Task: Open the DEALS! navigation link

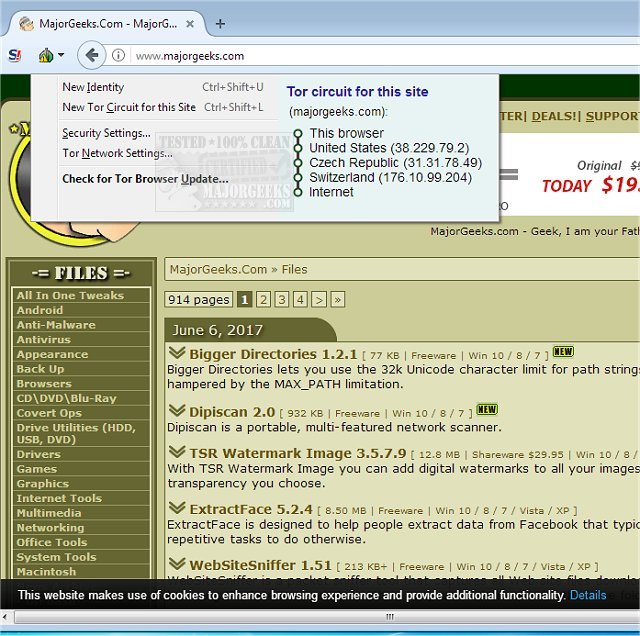Action: coord(554,116)
